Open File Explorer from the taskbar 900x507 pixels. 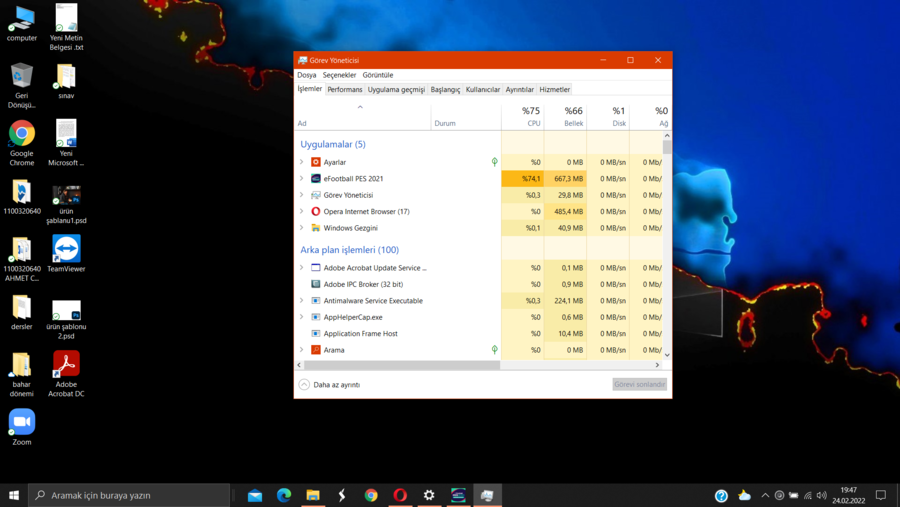pyautogui.click(x=313, y=495)
